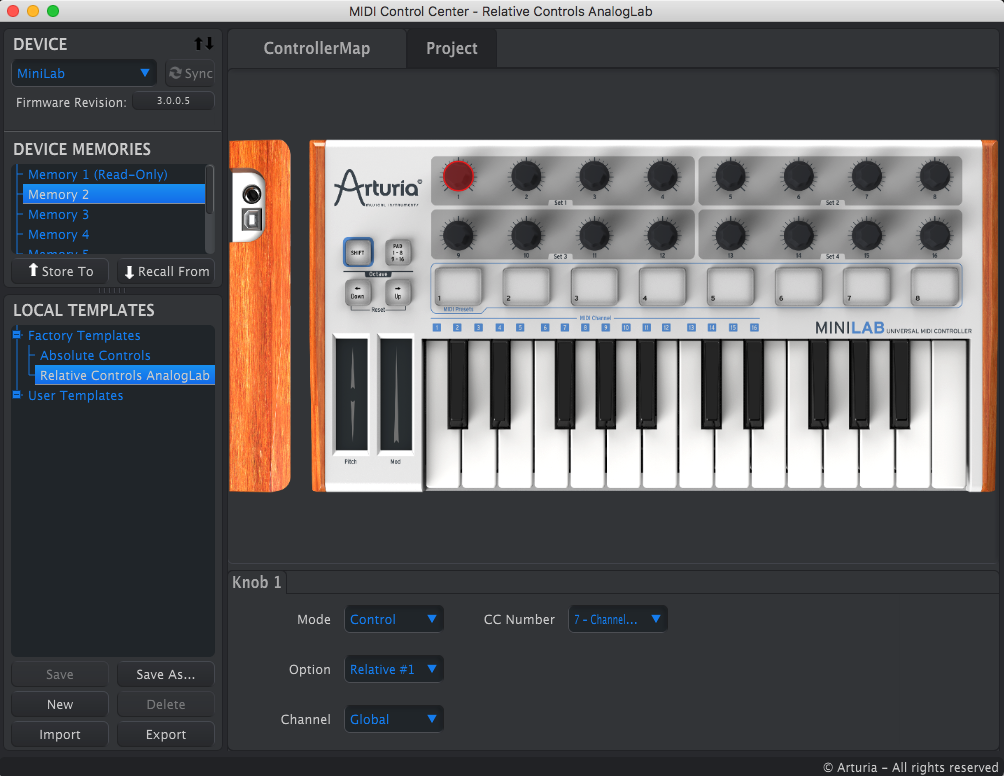The image size is (1004, 776).
Task: Click the up-down arrows icon beside DEVICE
Action: 204,44
